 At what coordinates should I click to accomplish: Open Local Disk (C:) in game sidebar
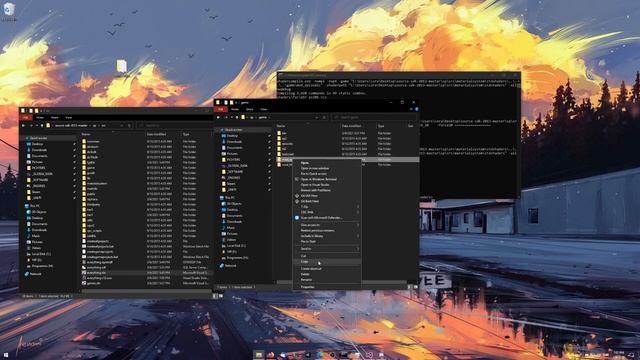[236, 246]
